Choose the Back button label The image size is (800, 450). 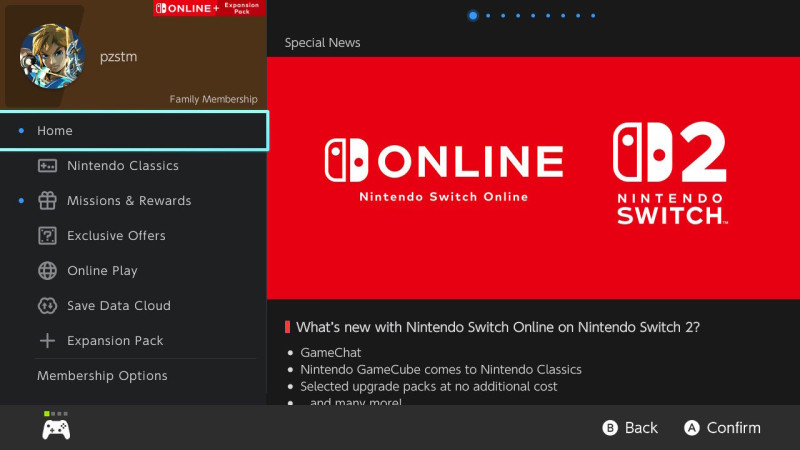(641, 428)
